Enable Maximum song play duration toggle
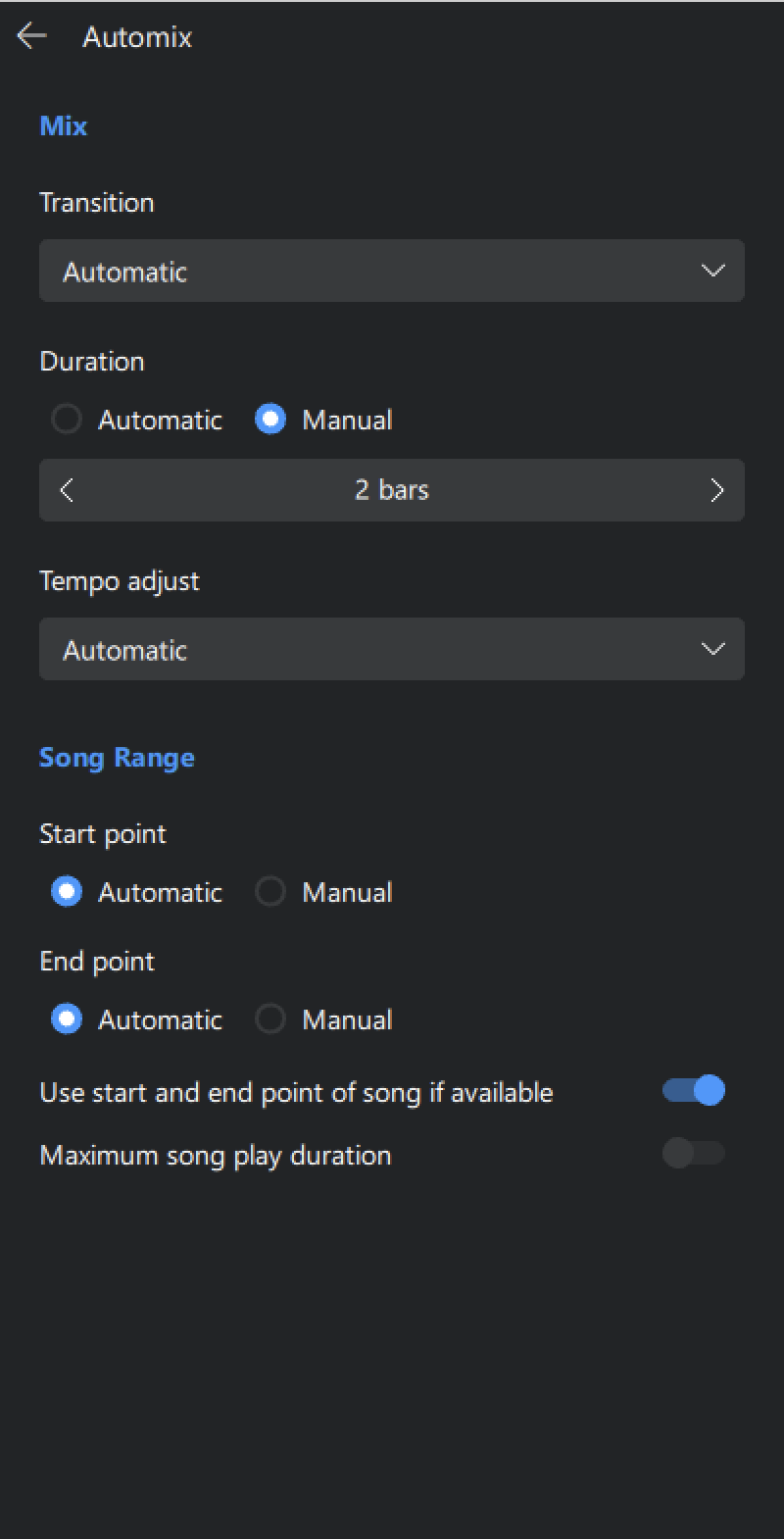The height and width of the screenshot is (1539, 784). [694, 1153]
